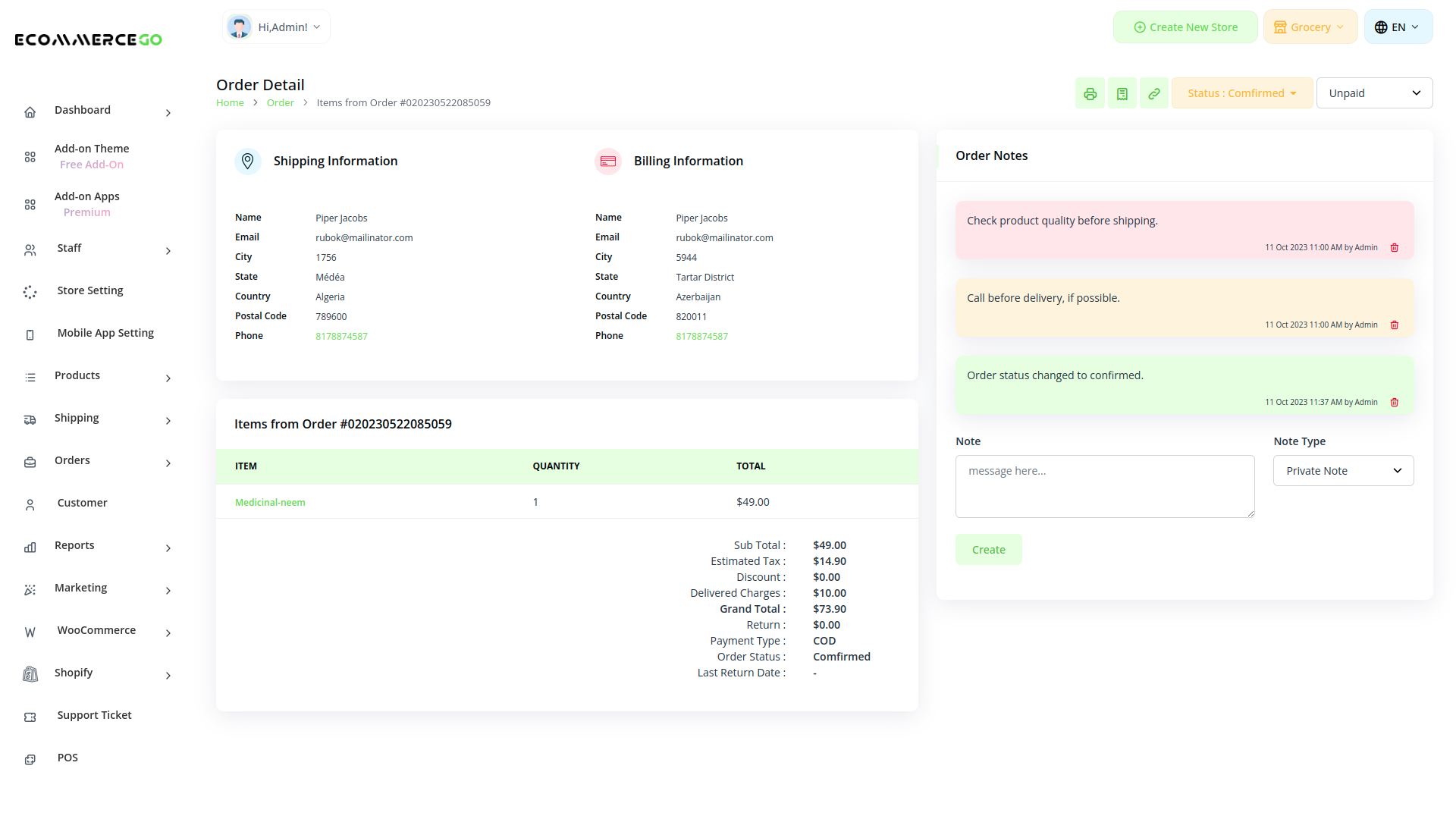Open the invoice document icon

pyautogui.click(x=1122, y=93)
